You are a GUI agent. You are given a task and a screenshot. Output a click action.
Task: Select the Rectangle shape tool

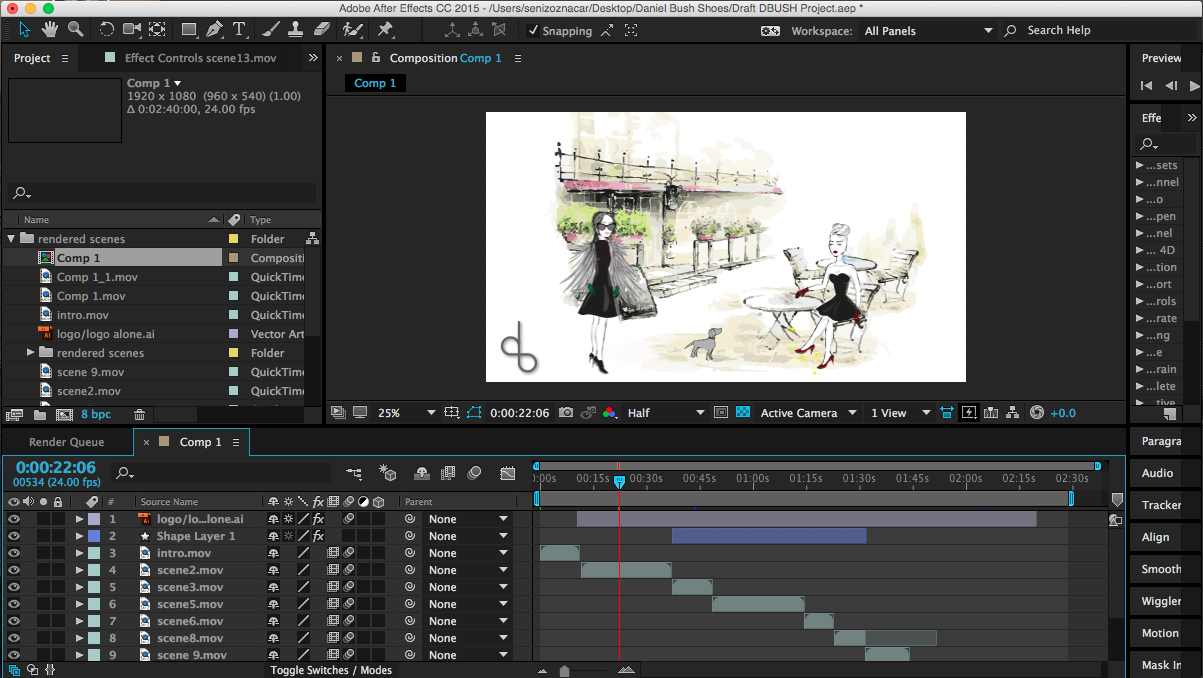[189, 29]
